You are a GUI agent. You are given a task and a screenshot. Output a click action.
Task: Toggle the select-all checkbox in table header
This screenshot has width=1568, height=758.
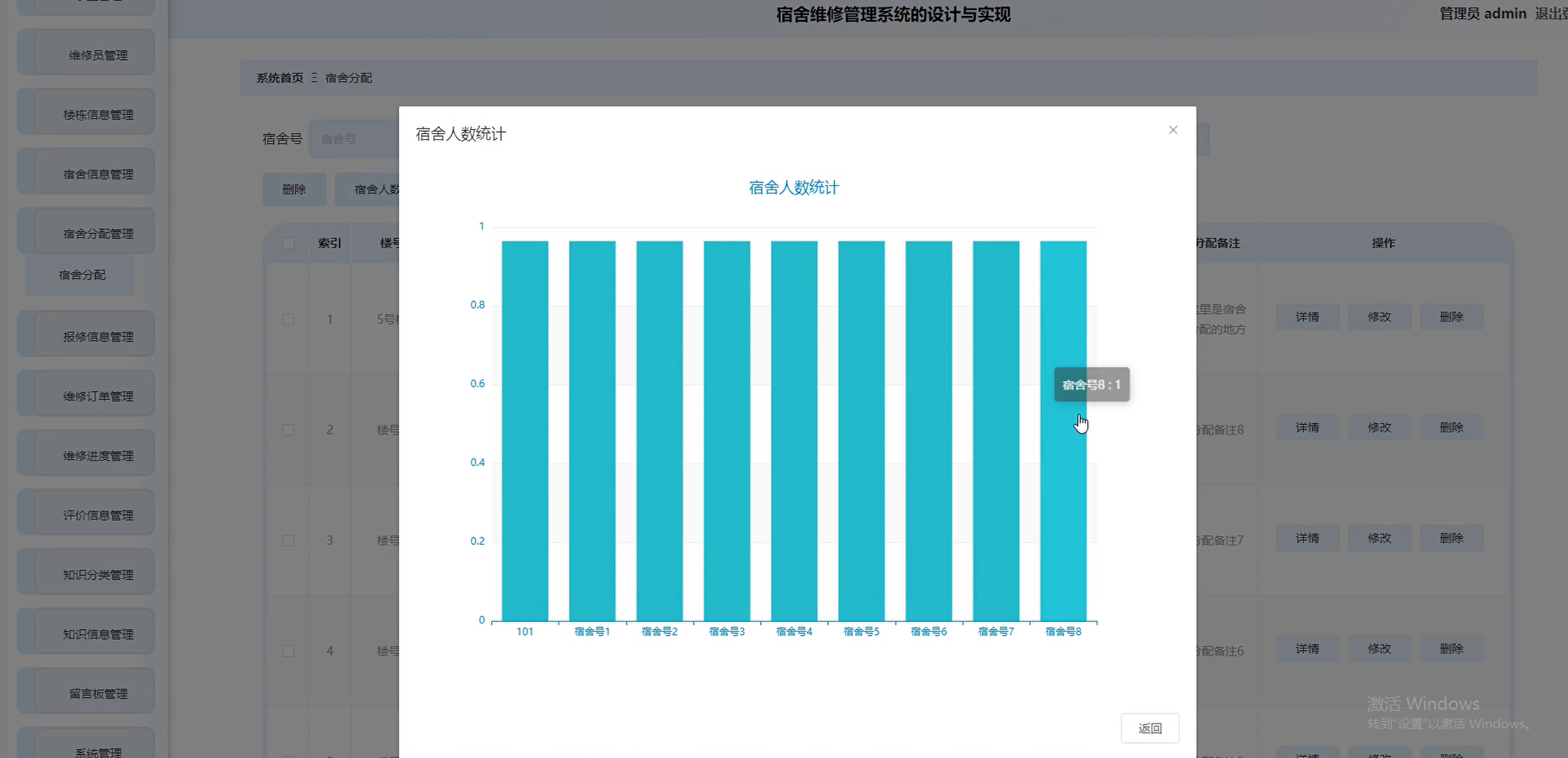[288, 244]
